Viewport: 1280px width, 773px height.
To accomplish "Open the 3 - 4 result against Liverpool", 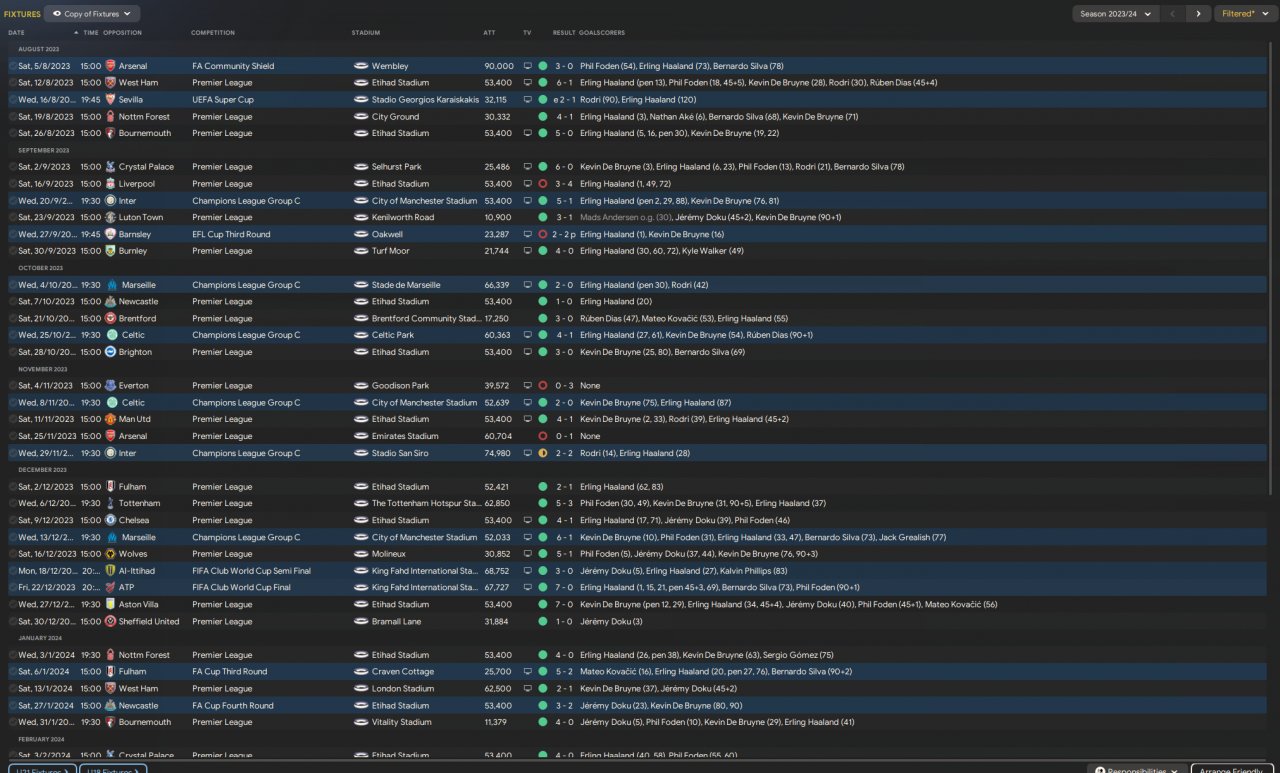I will [x=565, y=184].
